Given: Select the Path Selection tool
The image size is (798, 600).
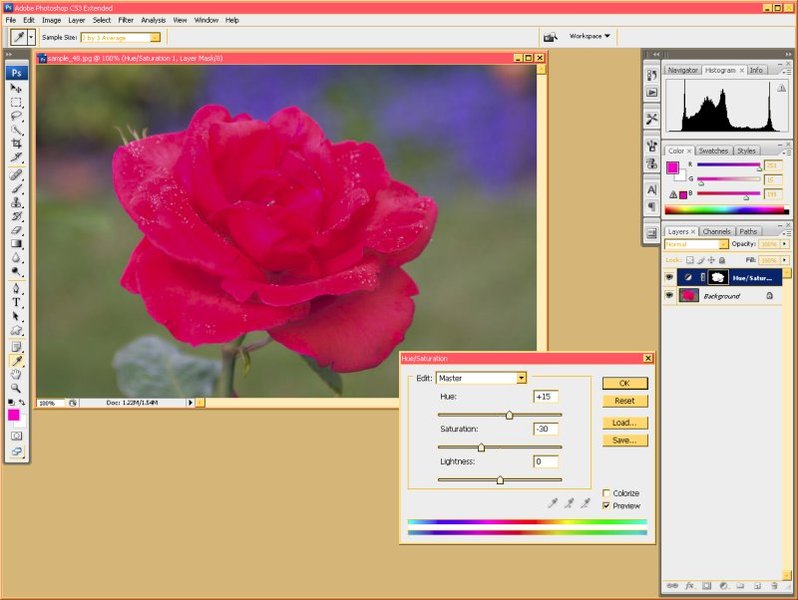Looking at the screenshot, I should pyautogui.click(x=16, y=316).
